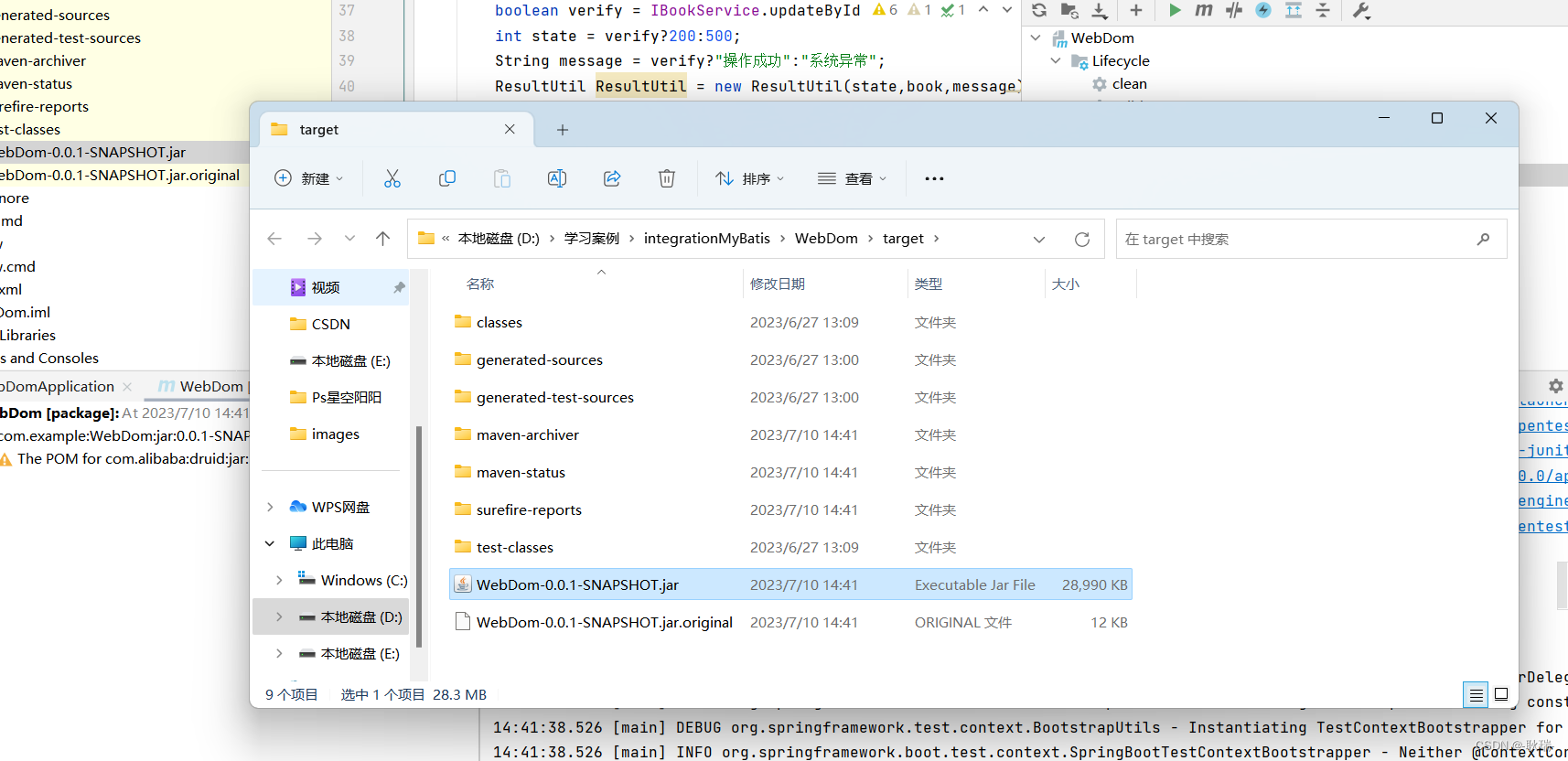
Task: Open CSDN folder in navigation pane
Action: pos(331,324)
